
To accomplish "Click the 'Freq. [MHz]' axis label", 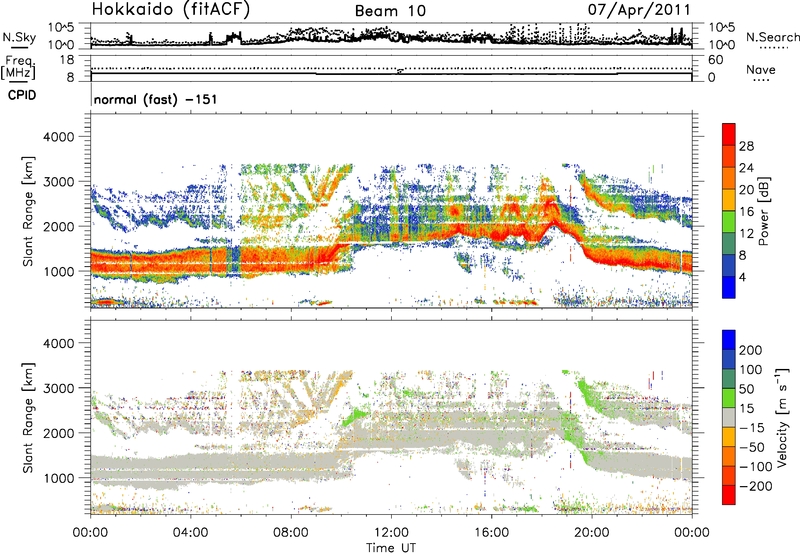I will click(19, 68).
